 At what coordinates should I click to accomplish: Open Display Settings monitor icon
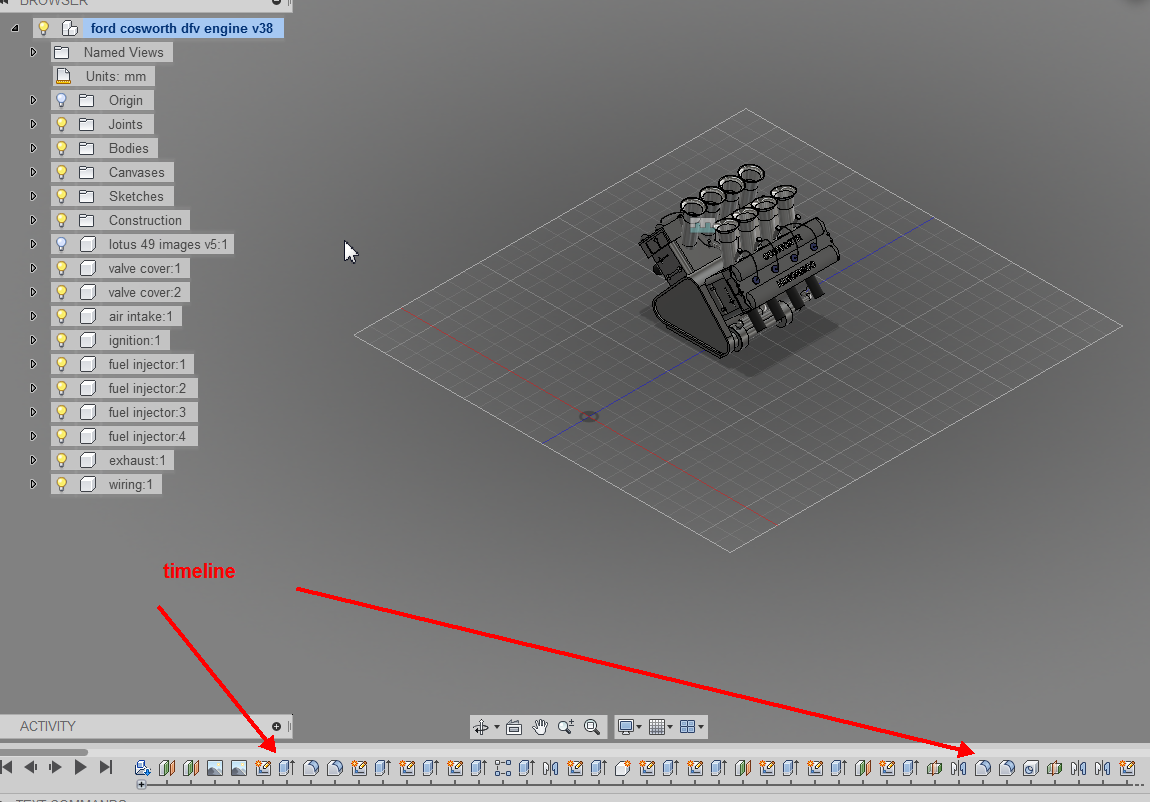[626, 727]
